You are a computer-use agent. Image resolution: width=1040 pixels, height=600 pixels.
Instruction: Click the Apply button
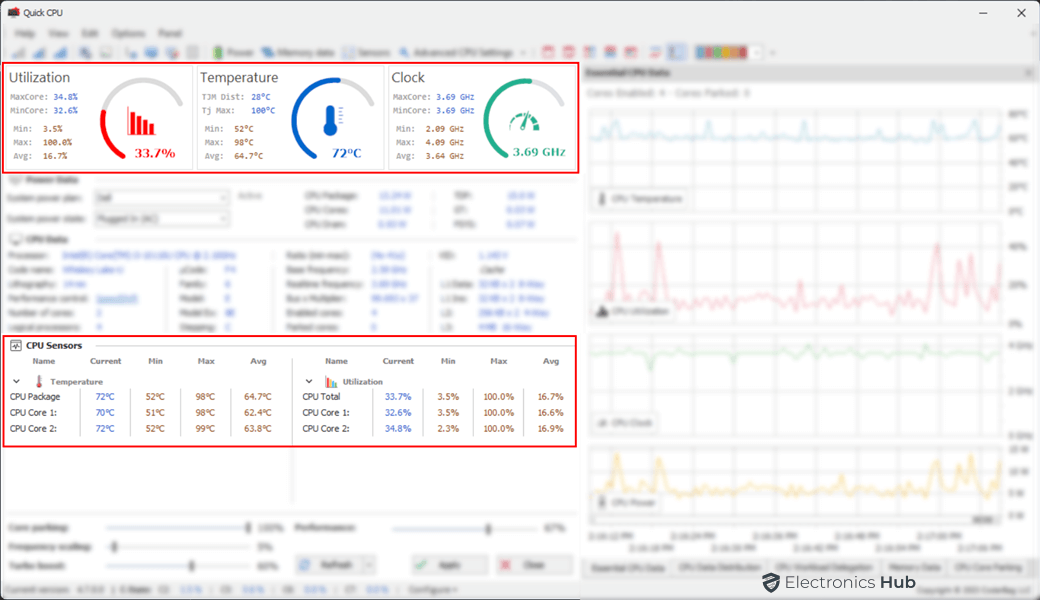pos(448,565)
